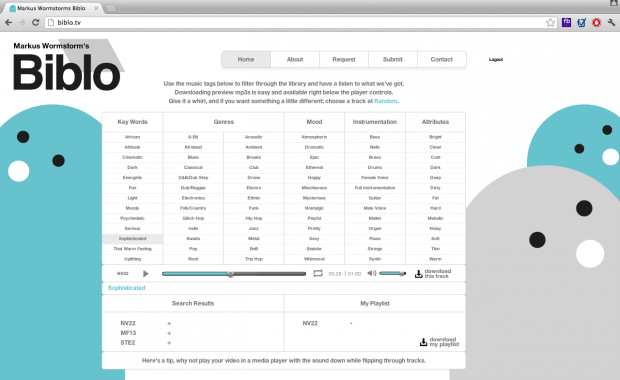The image size is (620, 380).
Task: Open the Contact tab
Action: click(x=442, y=59)
